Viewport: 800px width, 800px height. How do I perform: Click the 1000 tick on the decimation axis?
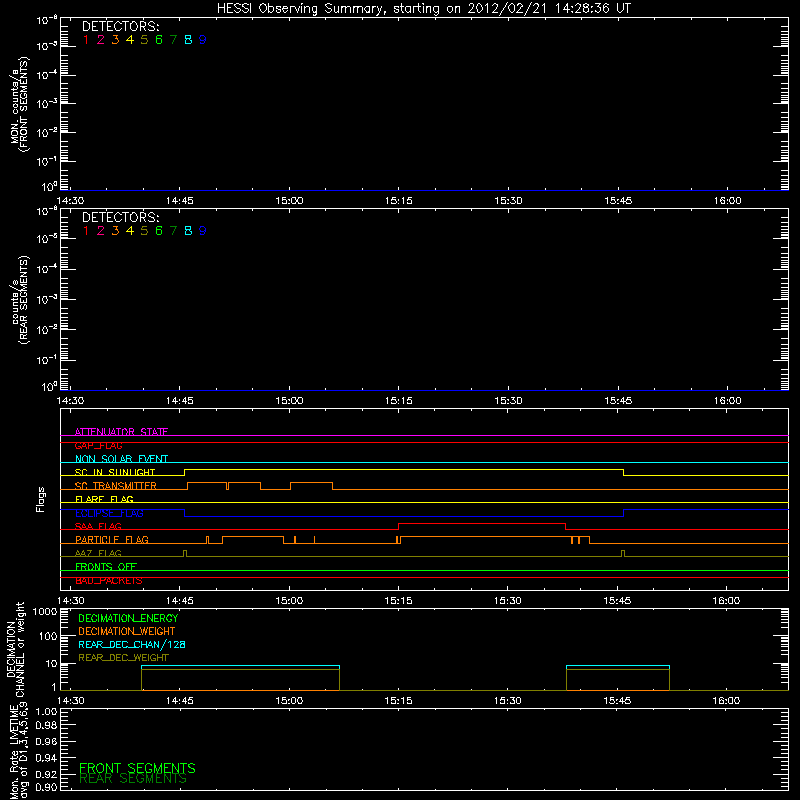tap(45, 612)
